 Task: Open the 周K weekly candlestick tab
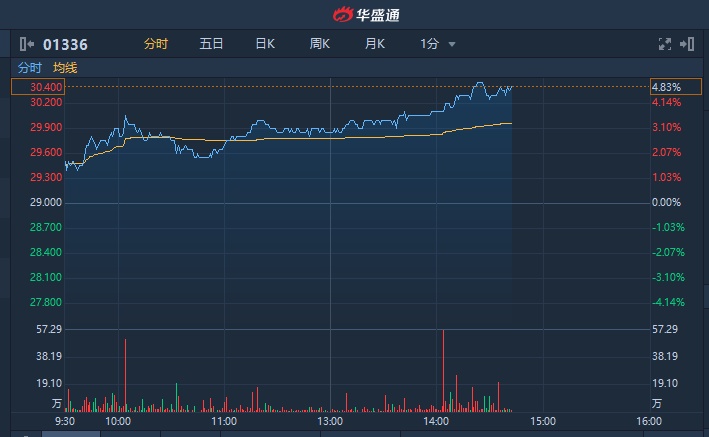pyautogui.click(x=320, y=44)
